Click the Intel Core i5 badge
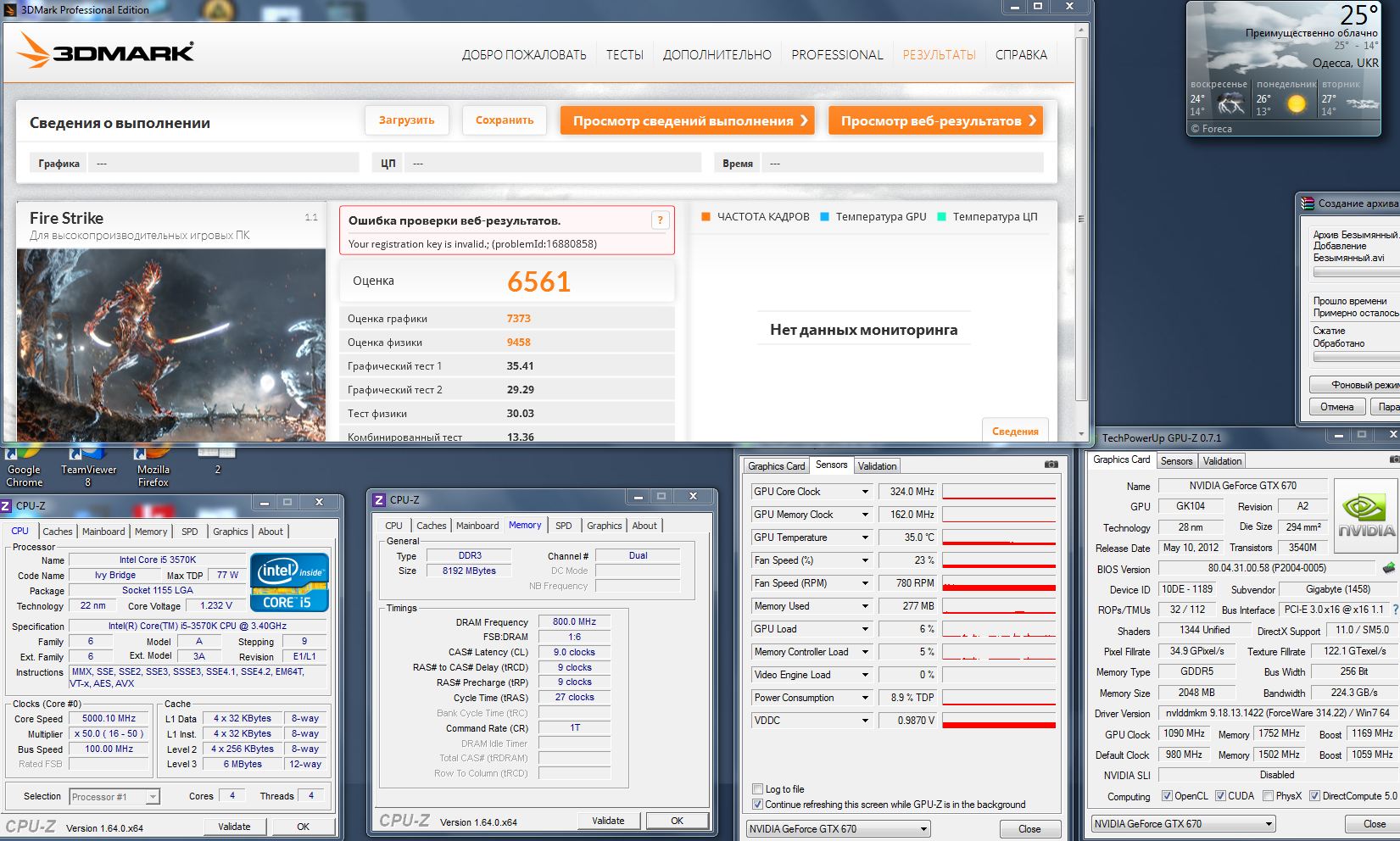This screenshot has height=841, width=1400. point(289,582)
